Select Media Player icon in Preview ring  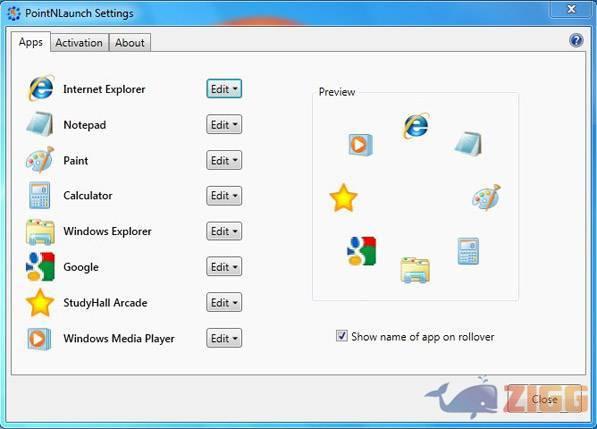(x=361, y=145)
